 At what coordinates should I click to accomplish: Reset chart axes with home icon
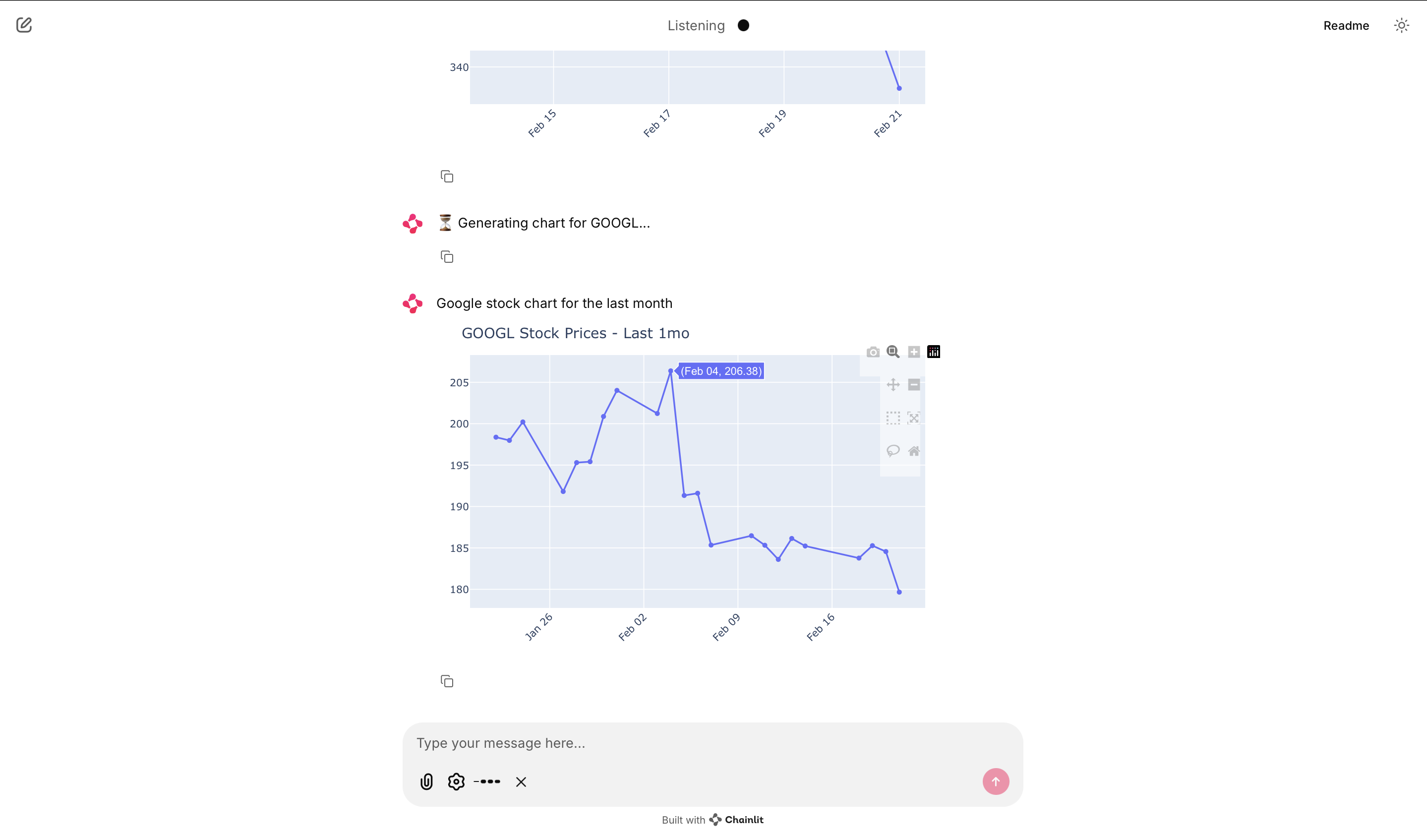coord(913,451)
